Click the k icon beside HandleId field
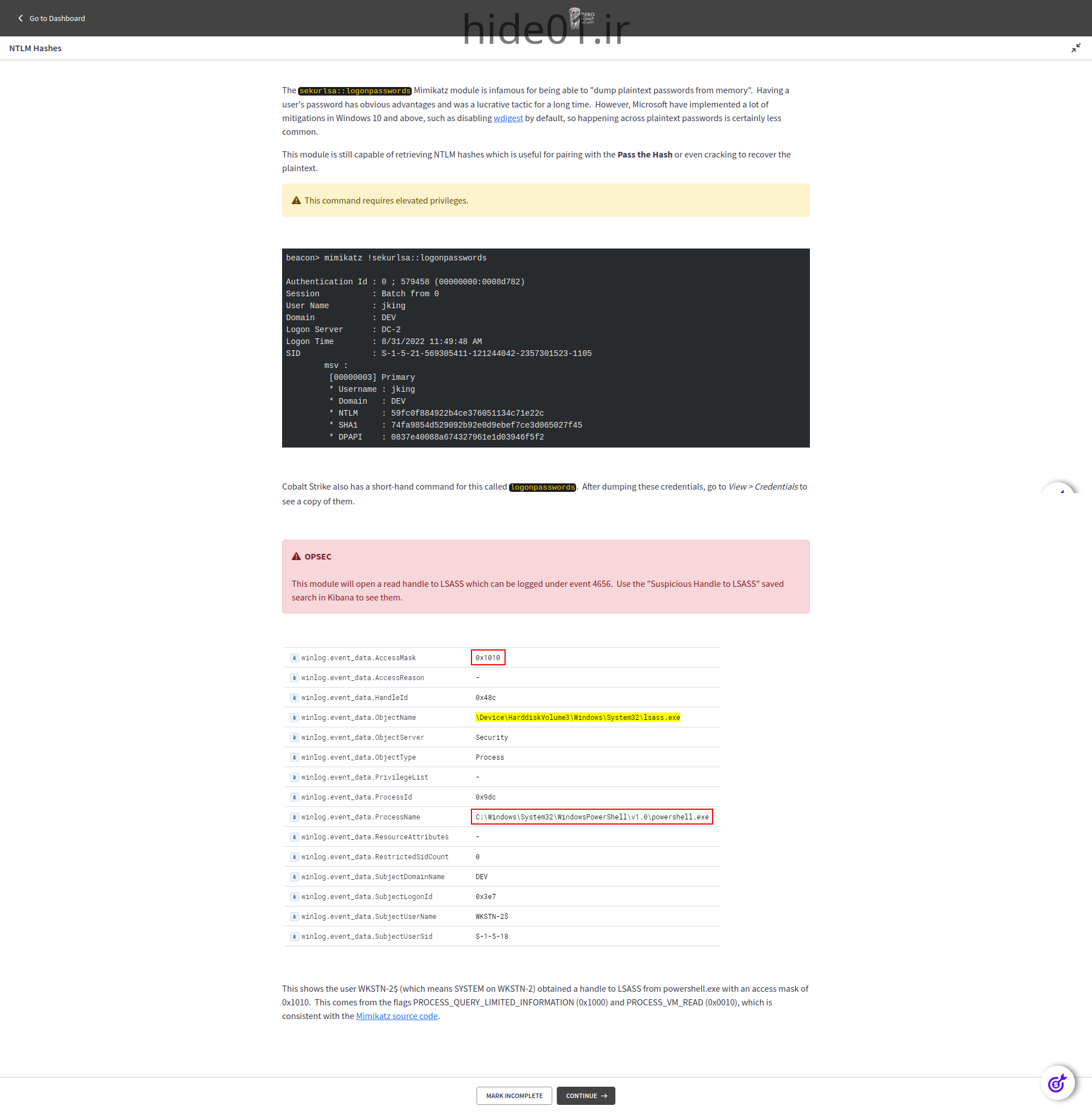1092x1114 pixels. [294, 698]
